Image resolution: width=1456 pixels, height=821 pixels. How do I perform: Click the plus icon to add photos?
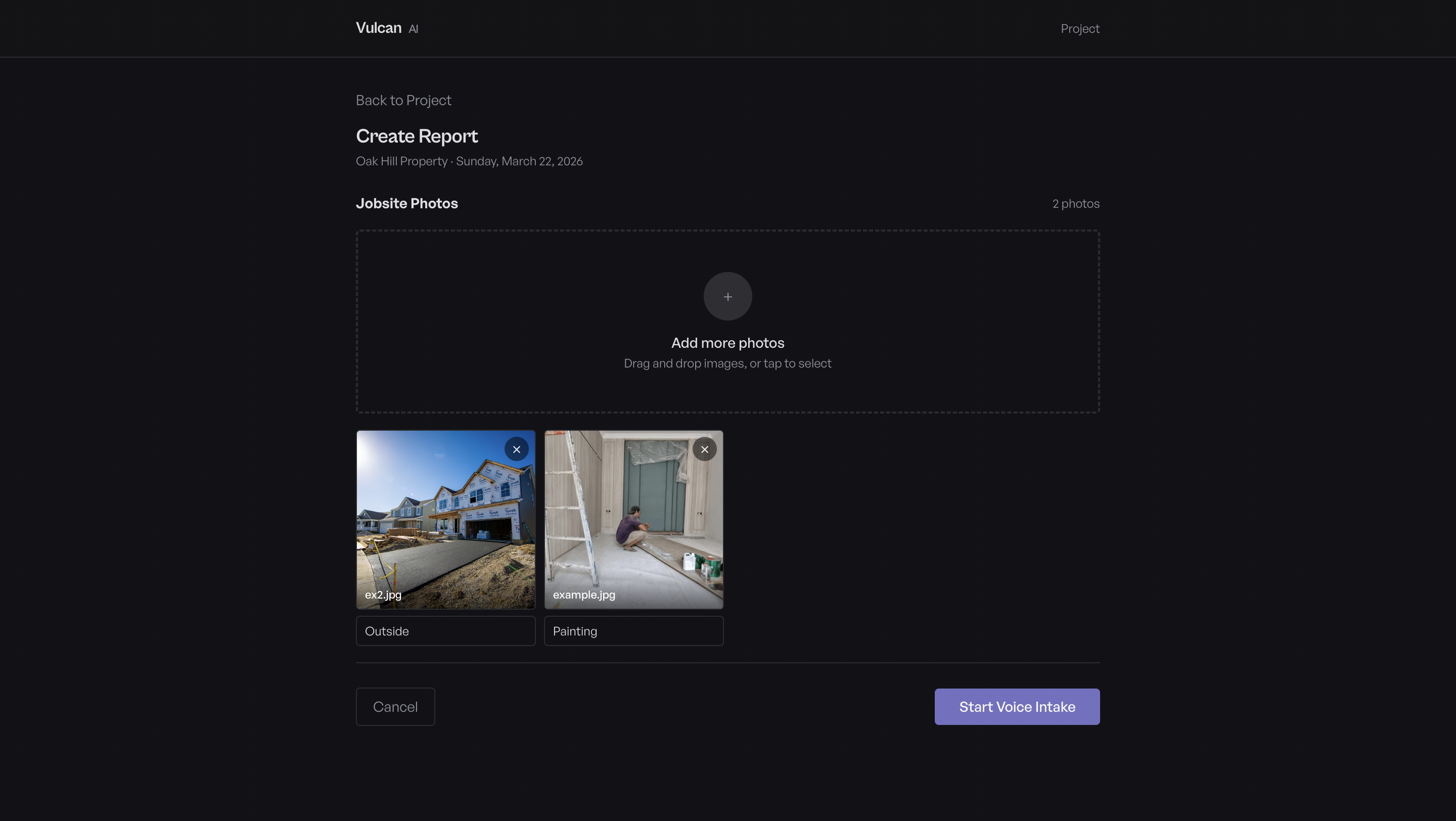click(727, 297)
